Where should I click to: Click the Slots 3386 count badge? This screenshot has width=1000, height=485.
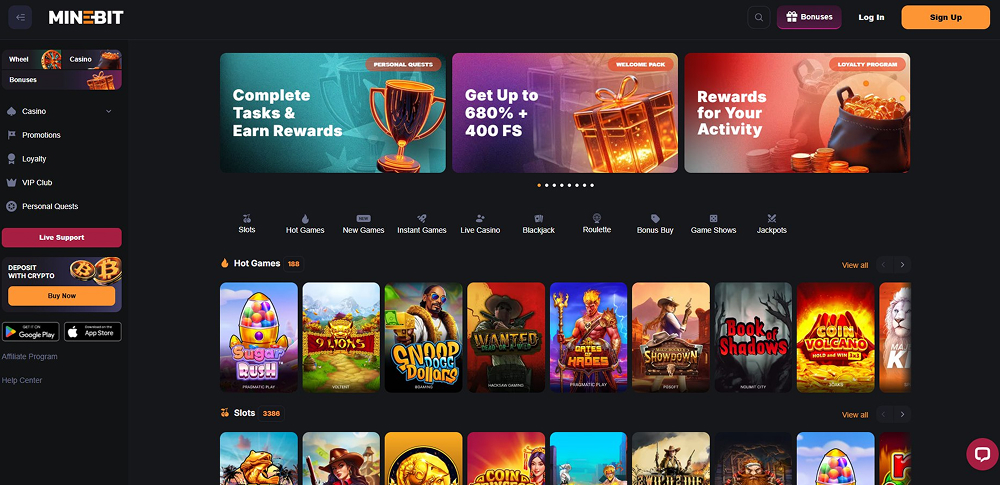[x=271, y=413]
